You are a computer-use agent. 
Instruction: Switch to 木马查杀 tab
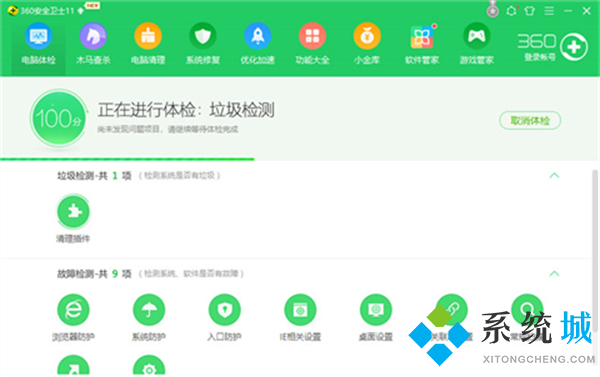pyautogui.click(x=93, y=44)
